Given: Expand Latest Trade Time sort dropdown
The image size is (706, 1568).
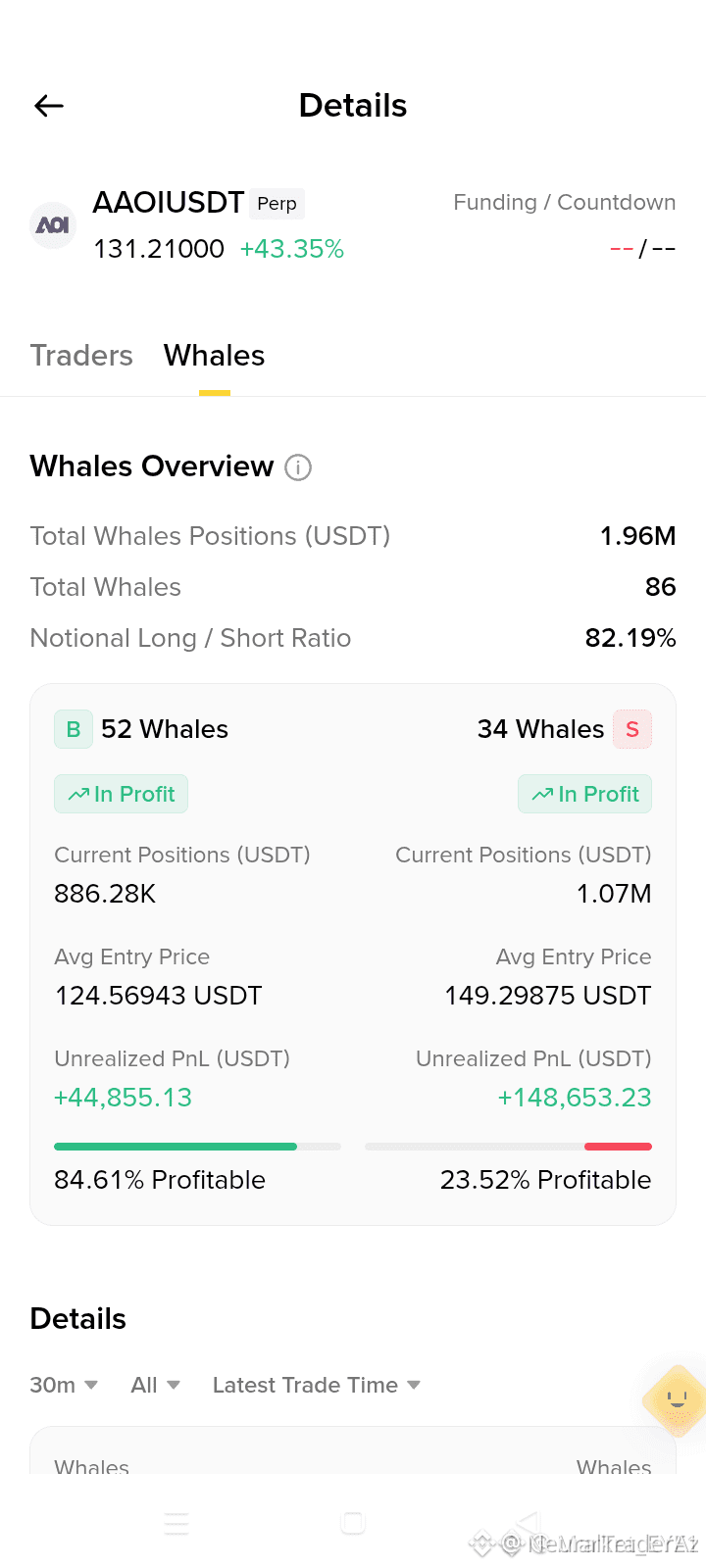Looking at the screenshot, I should [x=317, y=1385].
